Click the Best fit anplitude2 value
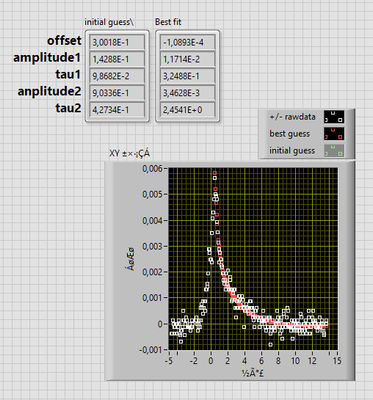 [188, 93]
